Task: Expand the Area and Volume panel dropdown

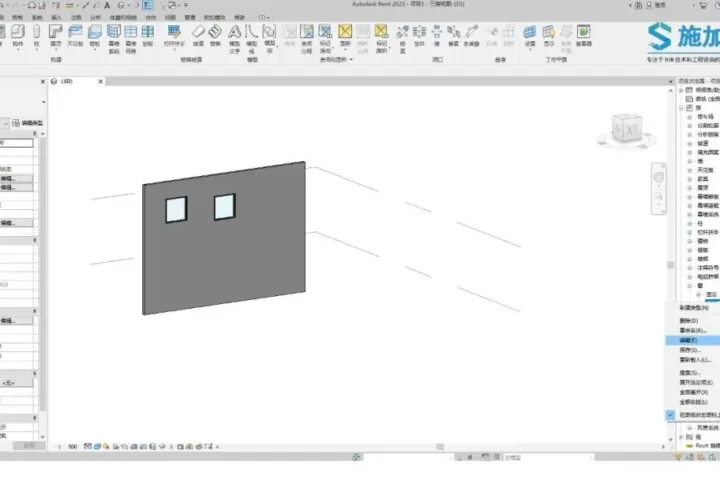Action: point(351,60)
